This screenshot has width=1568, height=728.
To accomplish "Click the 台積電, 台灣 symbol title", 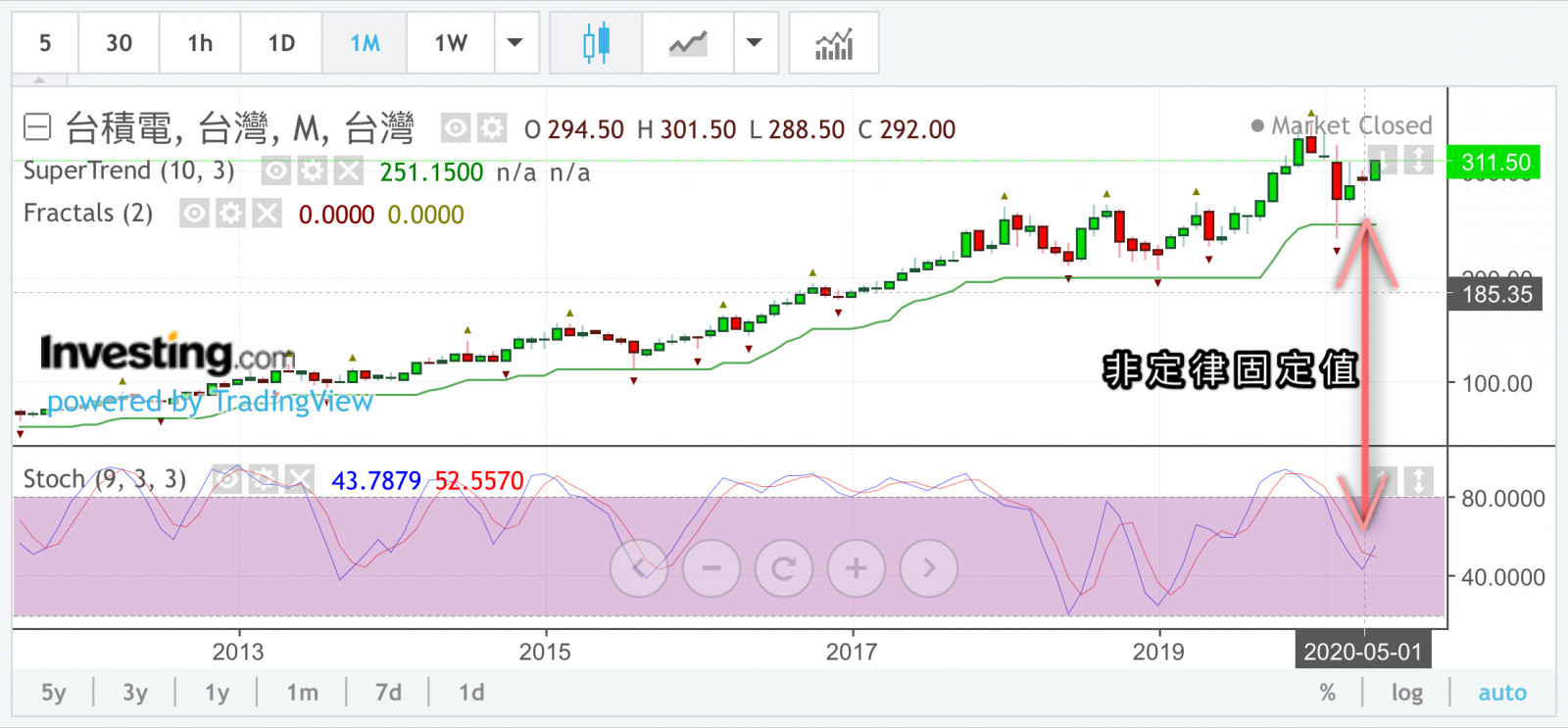I will 239,128.
